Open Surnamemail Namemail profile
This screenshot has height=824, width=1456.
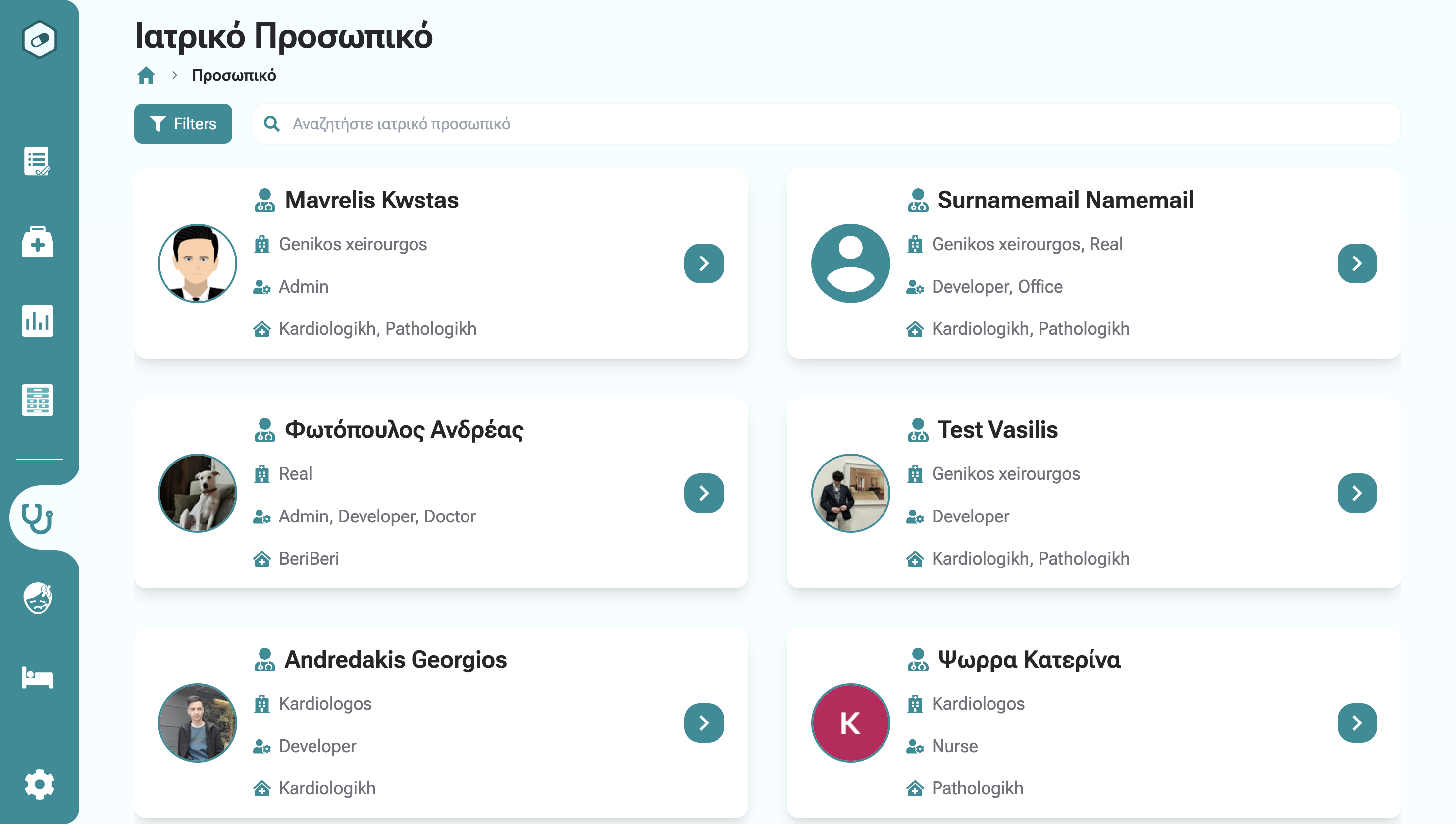1357,263
